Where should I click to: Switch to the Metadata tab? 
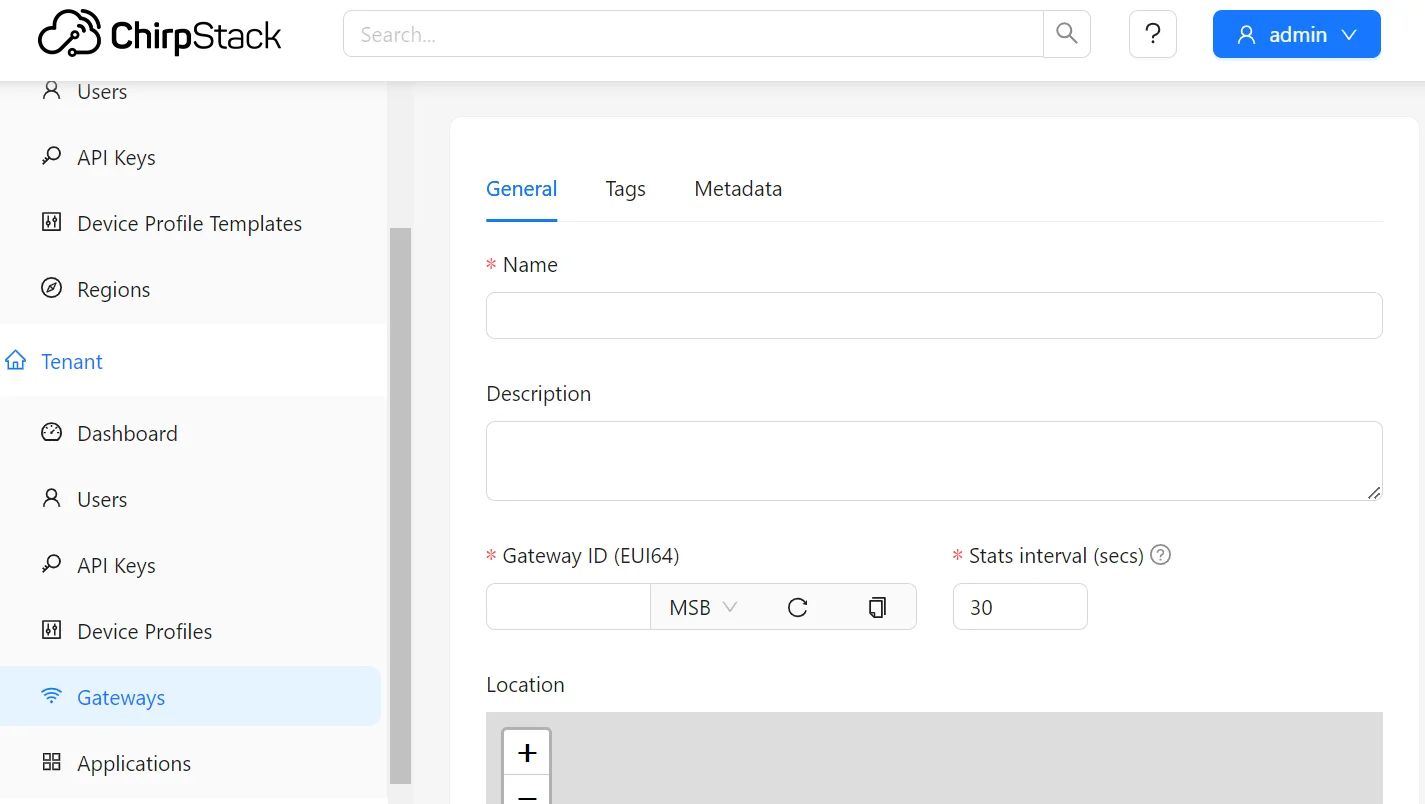coord(738,189)
